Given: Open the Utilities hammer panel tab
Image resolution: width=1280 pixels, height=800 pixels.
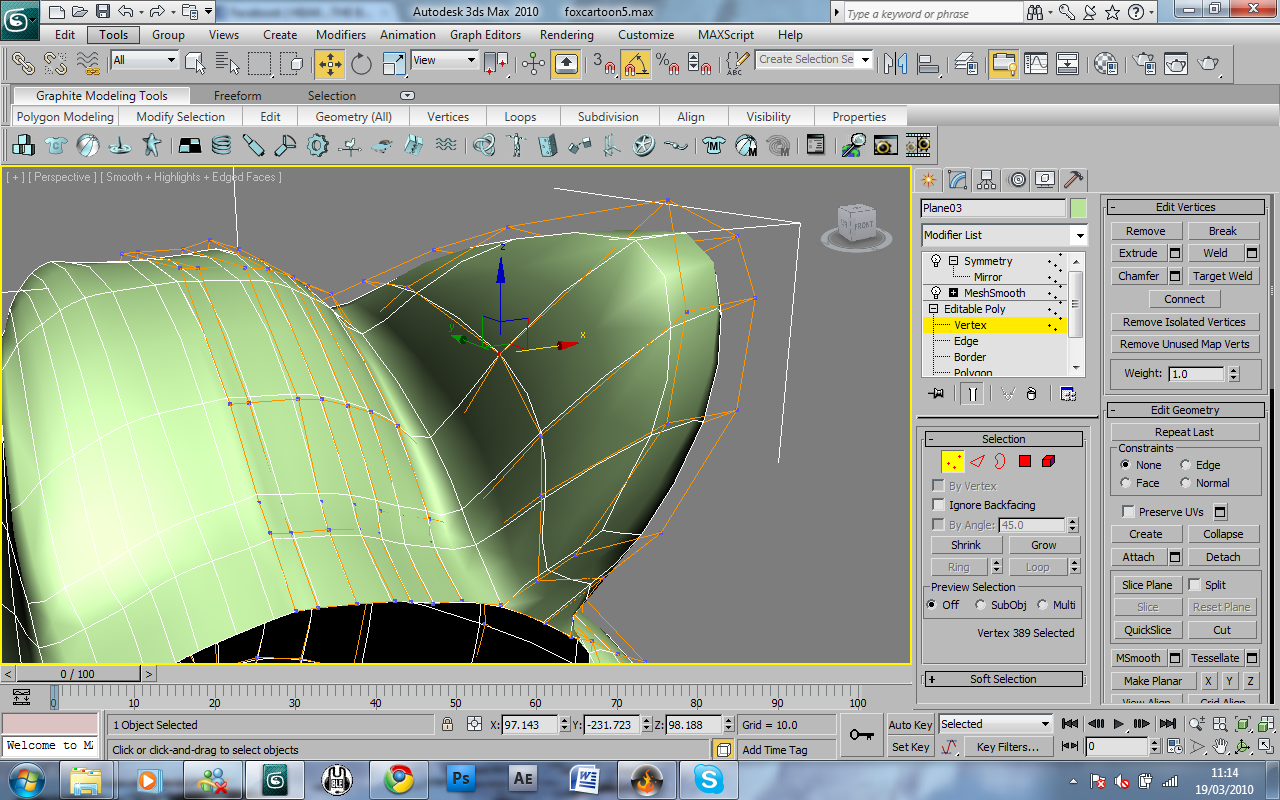Looking at the screenshot, I should tap(1073, 180).
